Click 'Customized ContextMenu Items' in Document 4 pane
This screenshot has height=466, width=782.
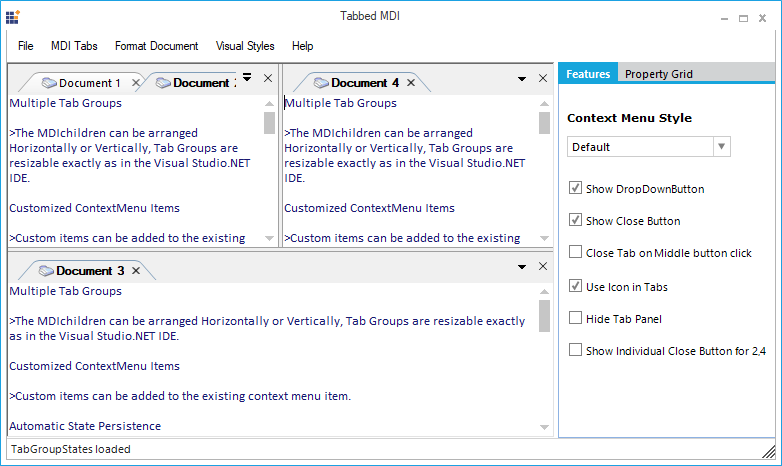[370, 208]
